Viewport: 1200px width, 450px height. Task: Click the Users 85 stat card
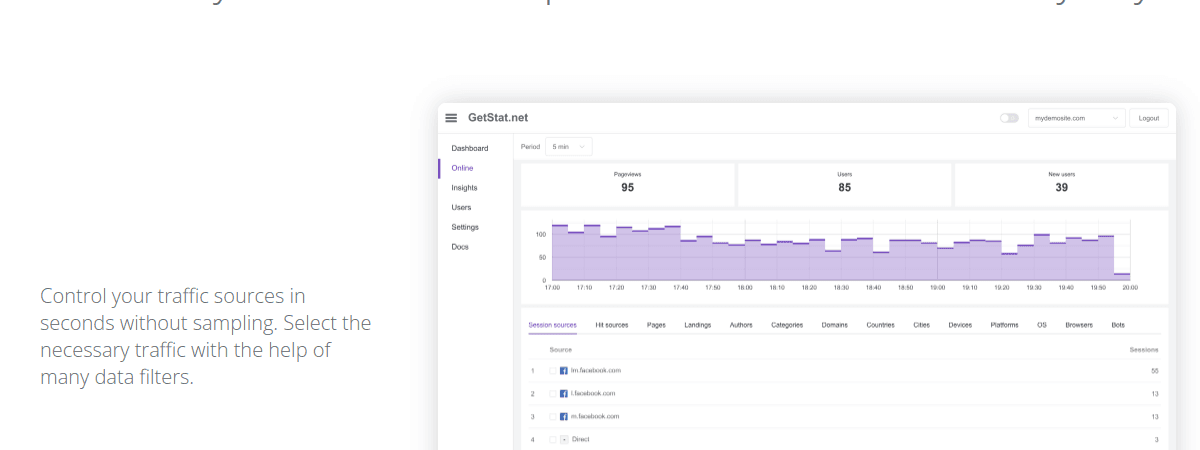click(845, 185)
